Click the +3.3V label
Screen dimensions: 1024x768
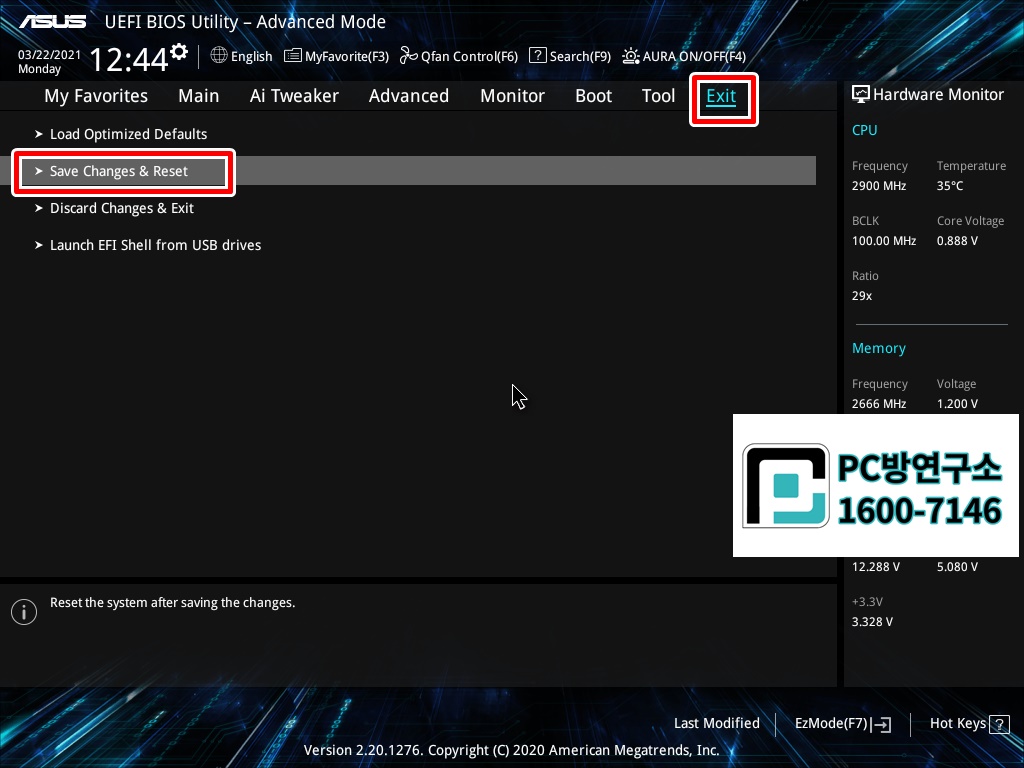point(867,601)
